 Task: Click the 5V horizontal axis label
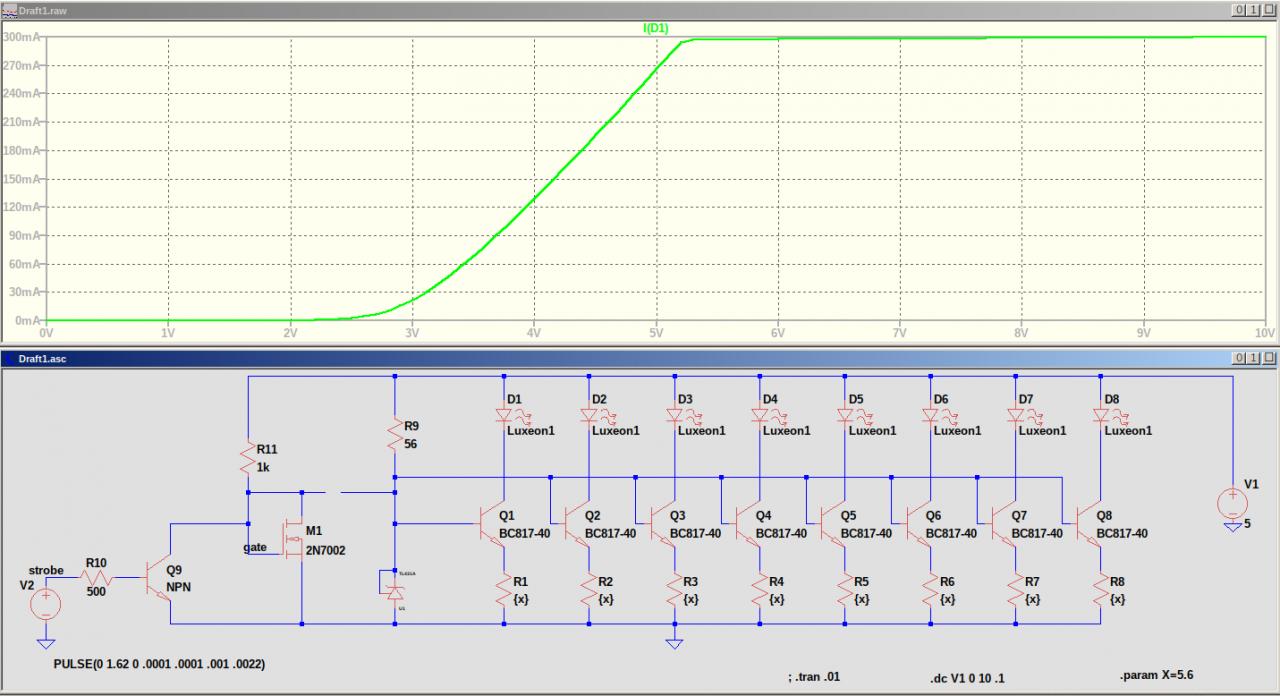point(656,332)
